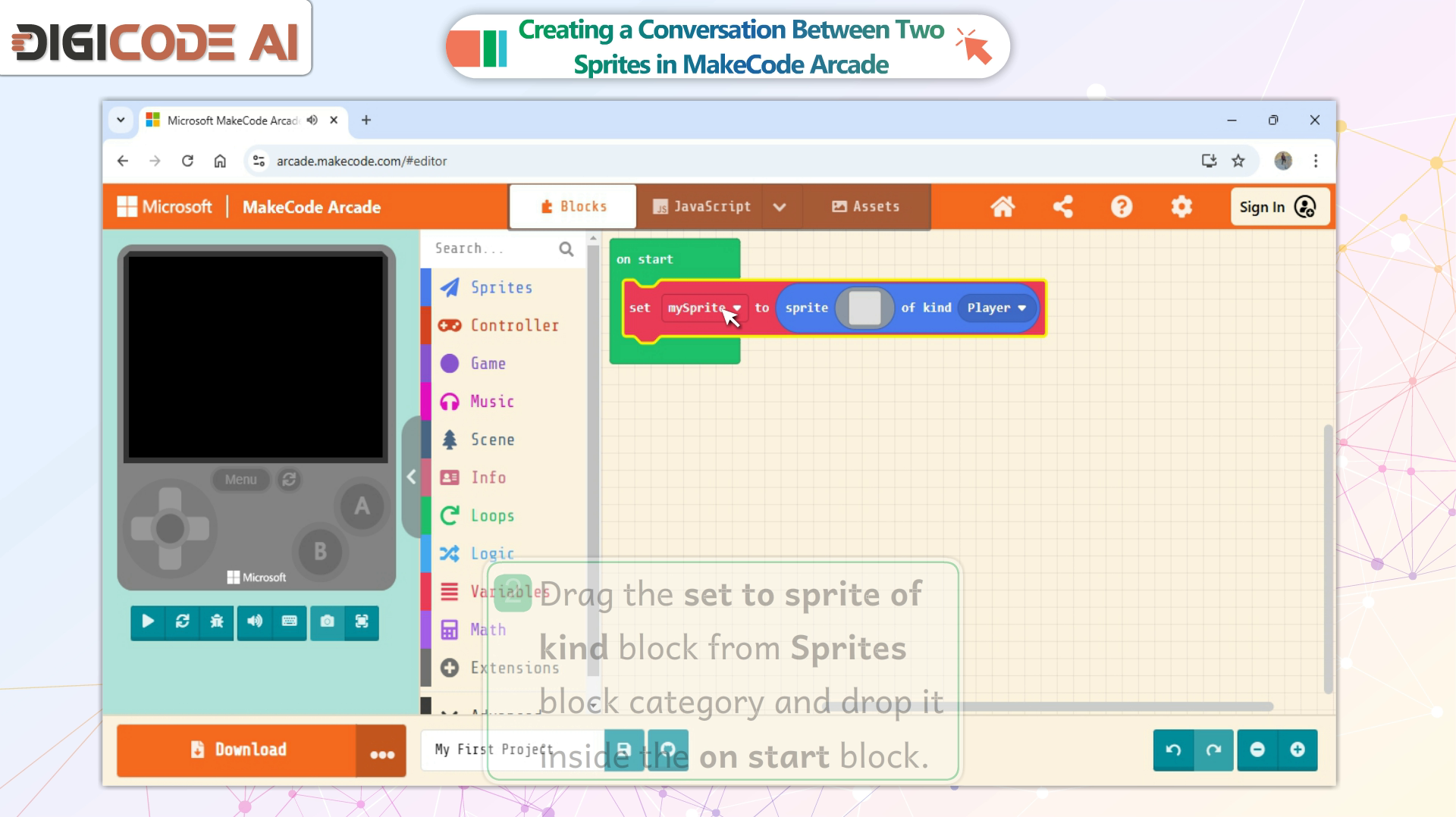Redo the editor action
Image resolution: width=1456 pixels, height=817 pixels.
click(x=1213, y=750)
